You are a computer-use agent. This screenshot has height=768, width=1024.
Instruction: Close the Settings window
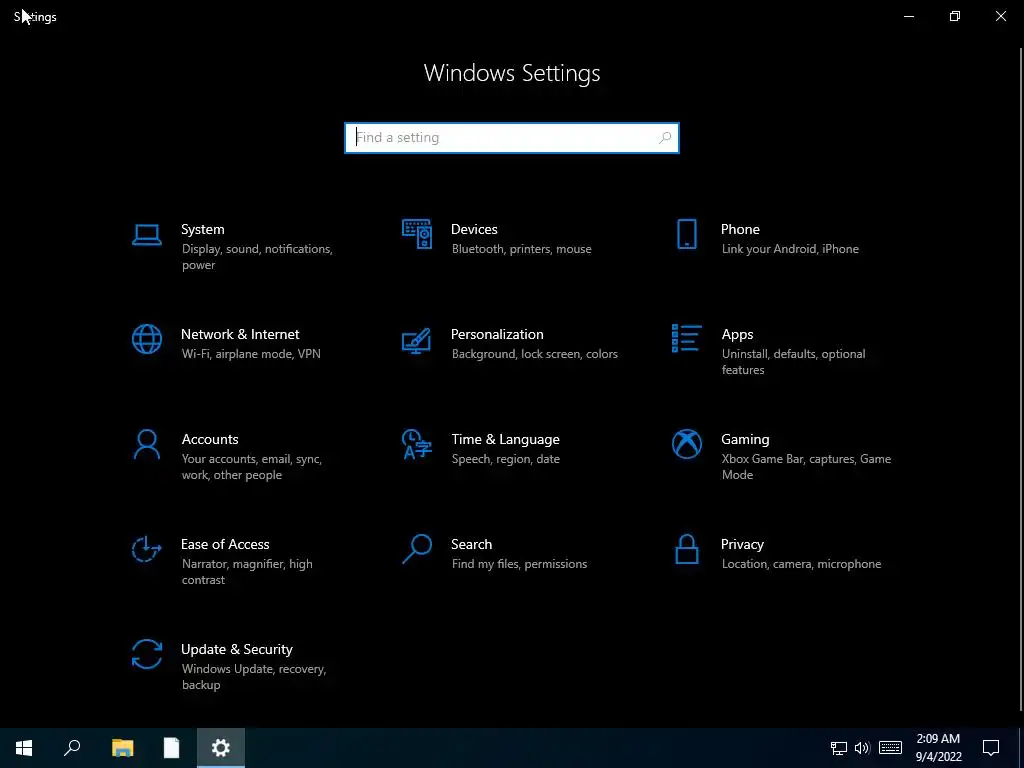[x=1000, y=16]
